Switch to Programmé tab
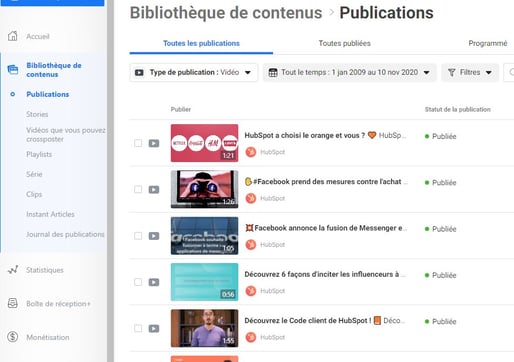Viewport: 514px width, 362px height. (x=488, y=43)
